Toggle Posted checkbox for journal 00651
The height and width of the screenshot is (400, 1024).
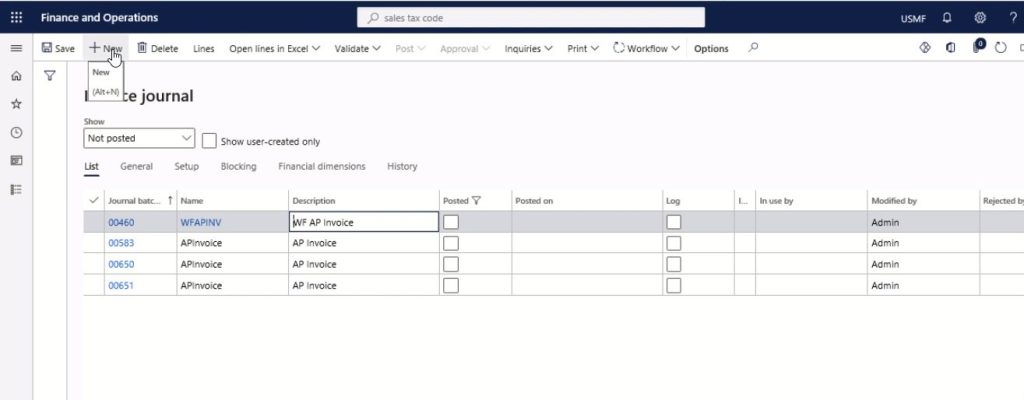click(x=451, y=286)
